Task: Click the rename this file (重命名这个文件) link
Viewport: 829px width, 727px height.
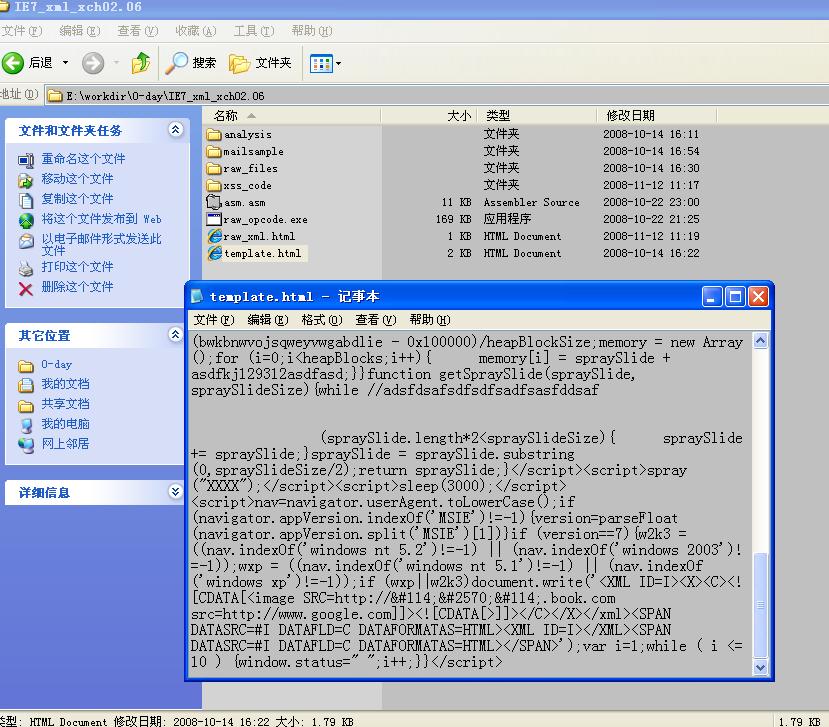Action: point(84,159)
